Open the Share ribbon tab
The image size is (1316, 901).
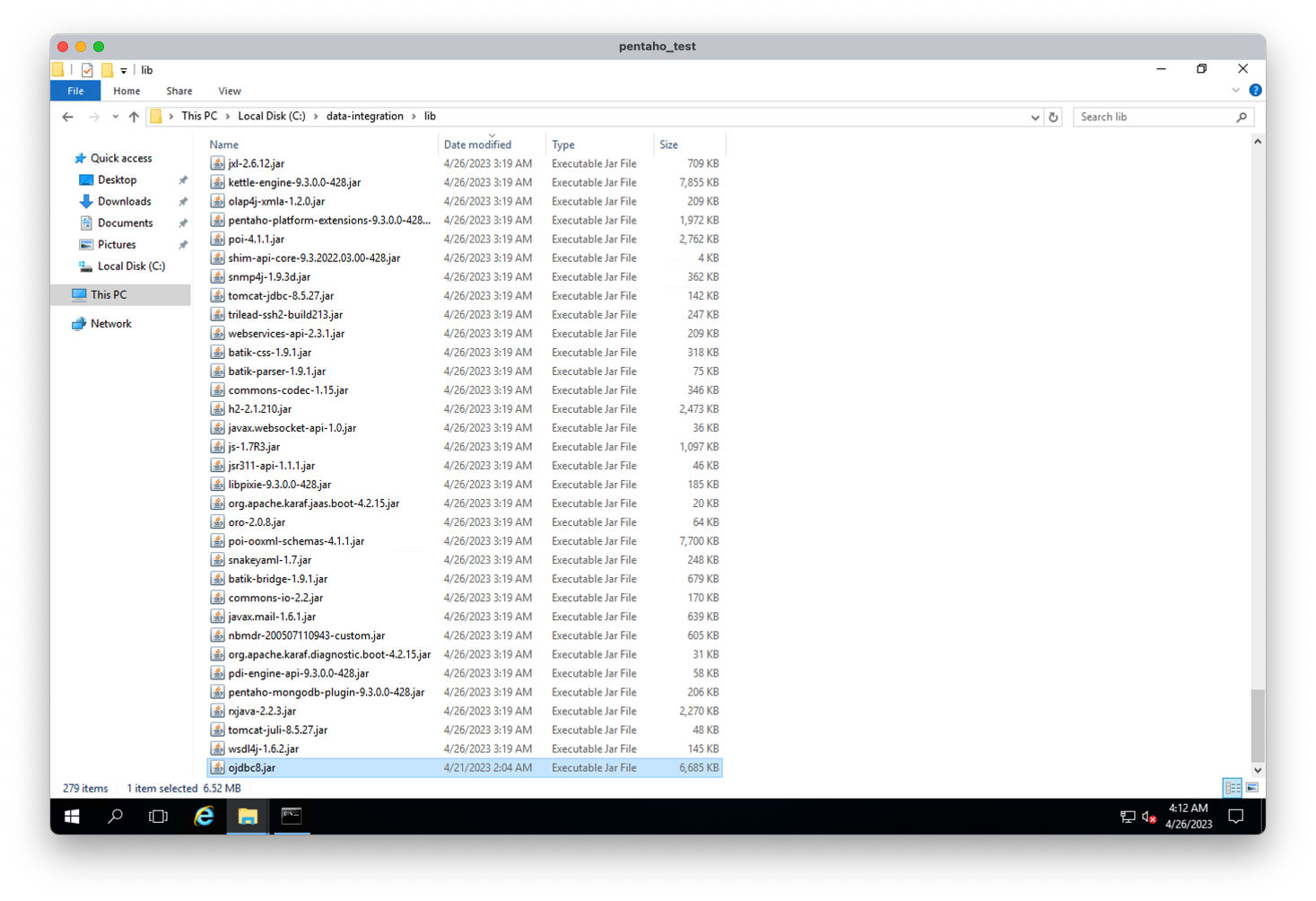pos(179,91)
